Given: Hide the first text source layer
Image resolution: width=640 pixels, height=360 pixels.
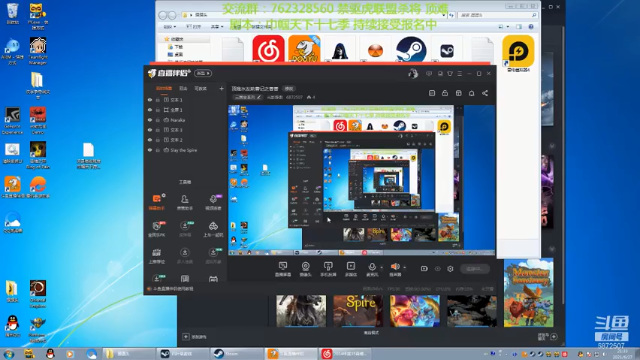Looking at the screenshot, I should [150, 100].
